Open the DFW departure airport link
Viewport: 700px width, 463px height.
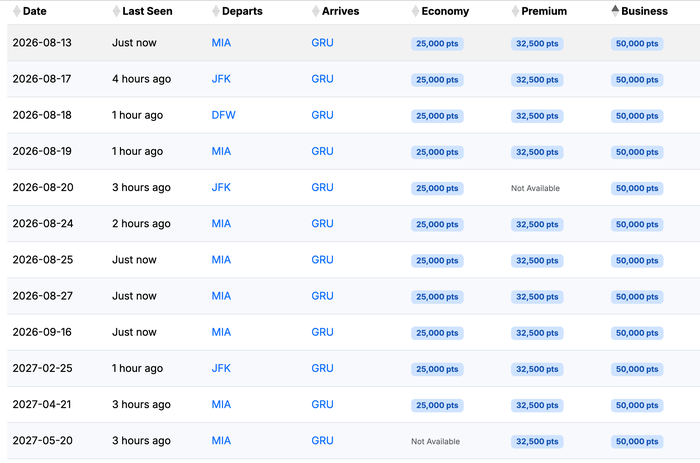(x=223, y=115)
